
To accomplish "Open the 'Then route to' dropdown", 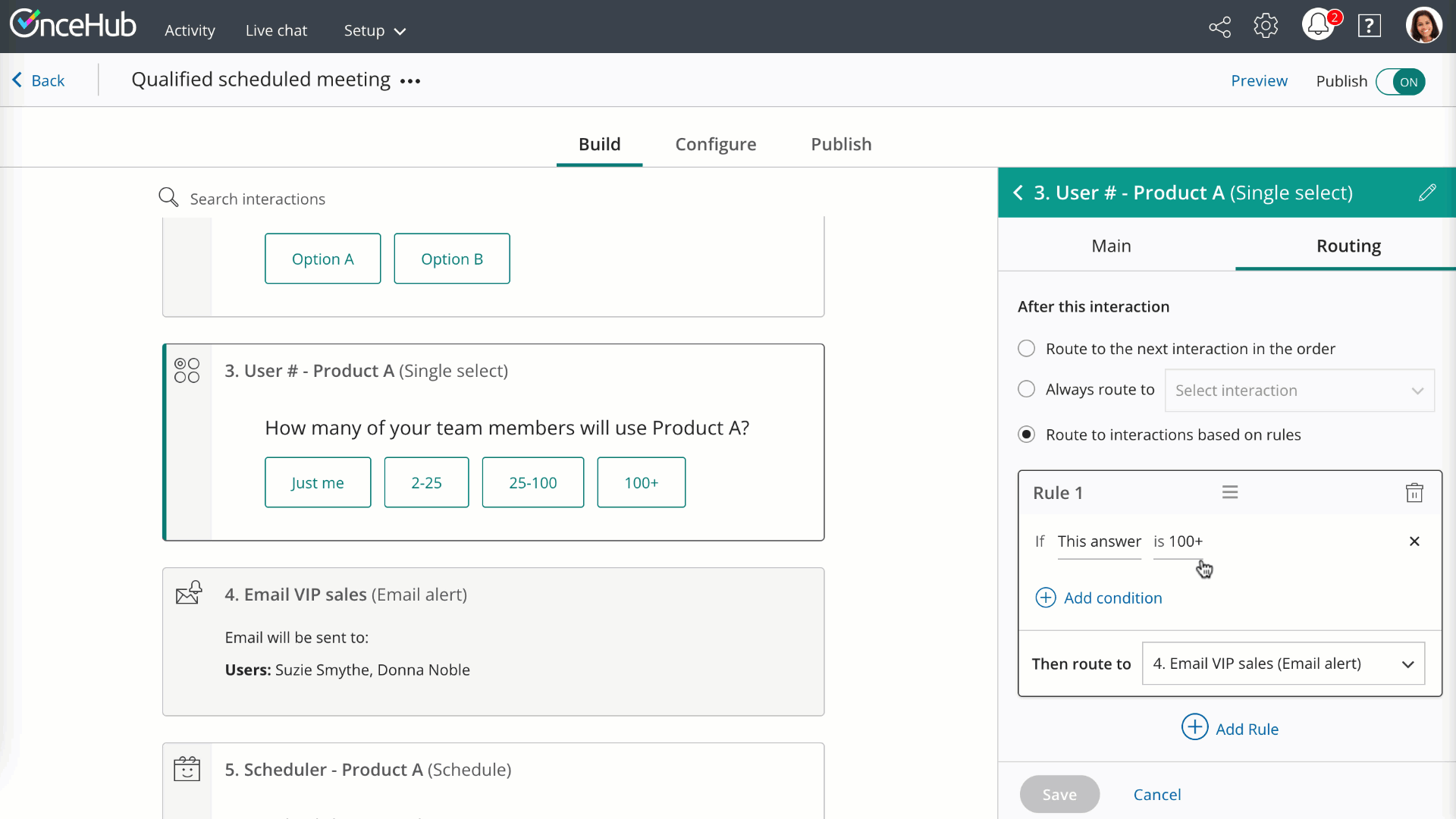I will pos(1282,664).
